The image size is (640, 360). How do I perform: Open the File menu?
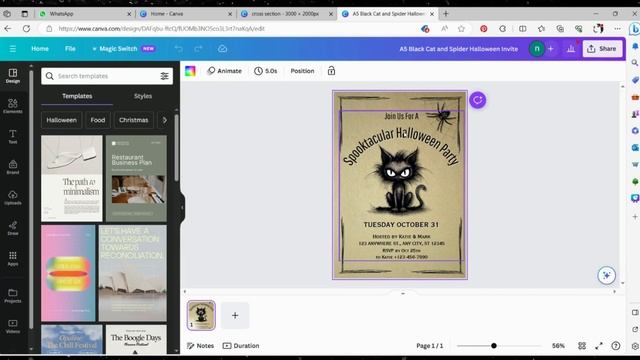point(70,49)
